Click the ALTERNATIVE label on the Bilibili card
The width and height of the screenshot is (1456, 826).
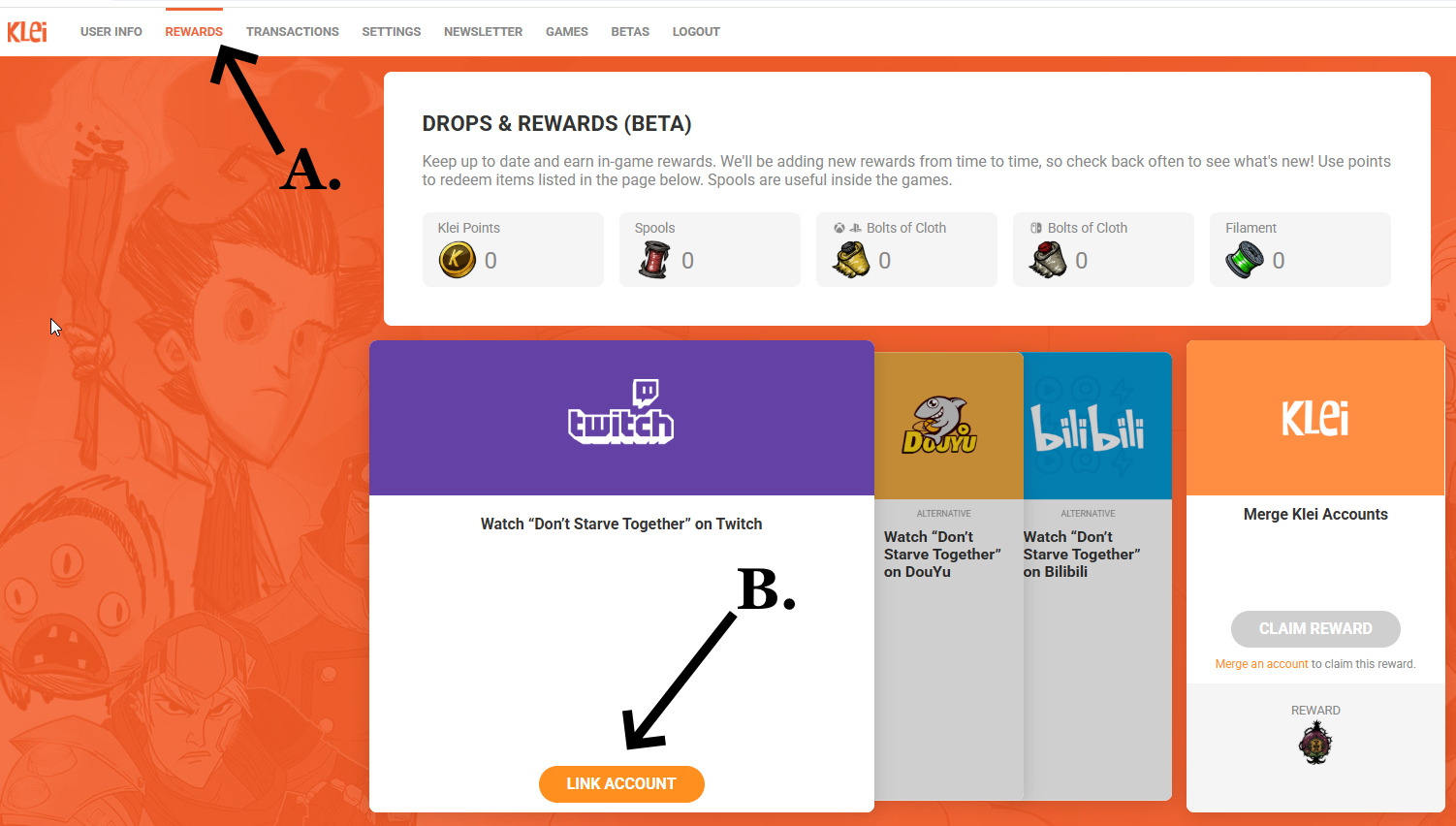pyautogui.click(x=1088, y=514)
